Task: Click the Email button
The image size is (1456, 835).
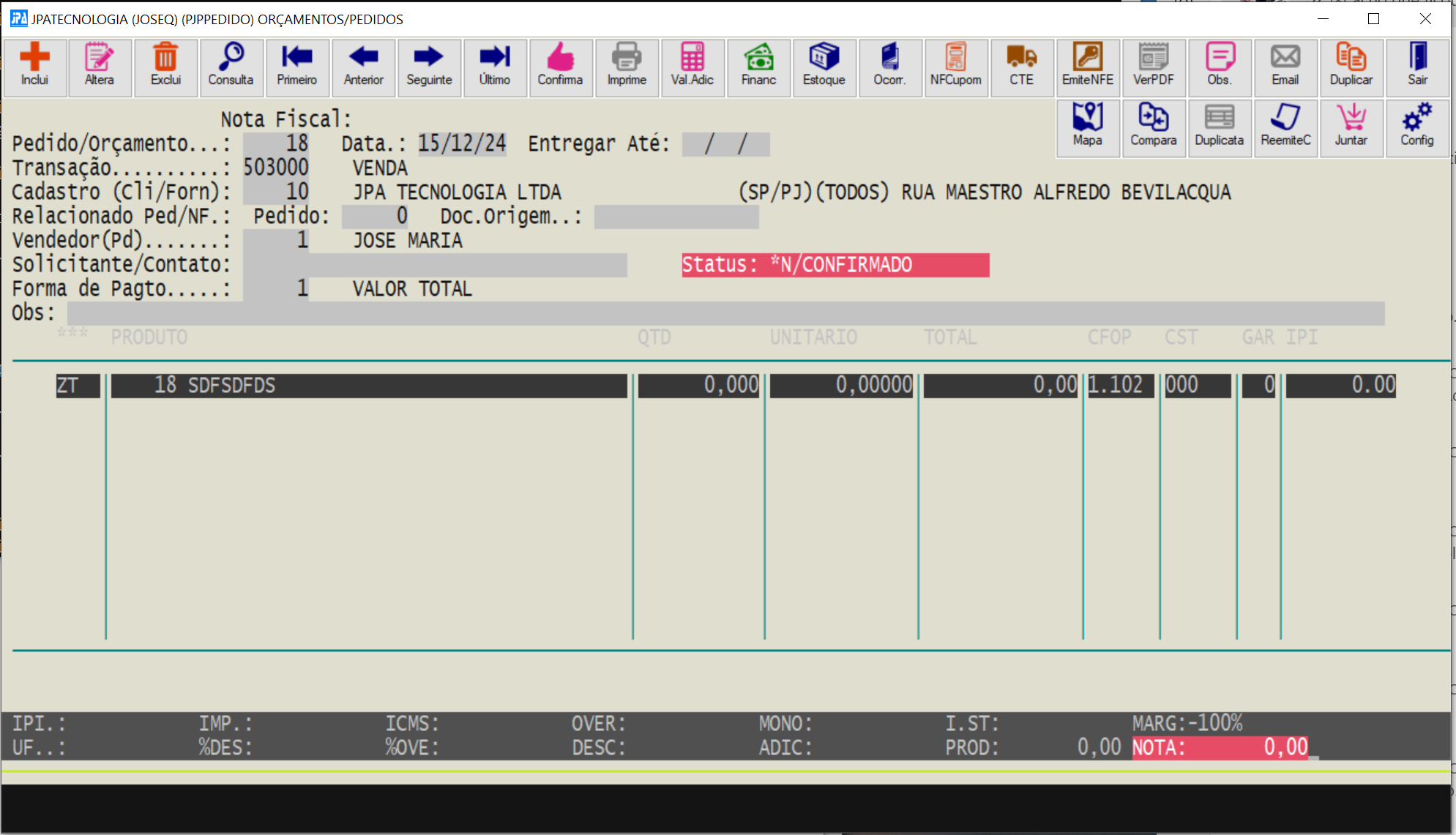Action: pyautogui.click(x=1285, y=66)
